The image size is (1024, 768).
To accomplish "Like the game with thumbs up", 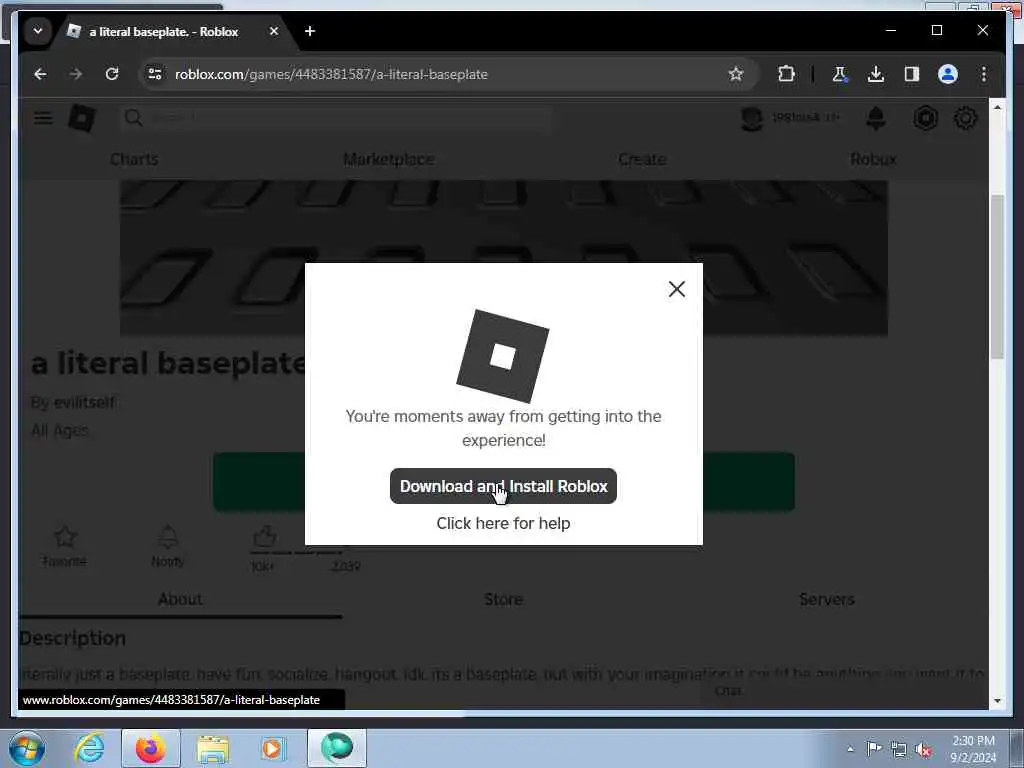I will 264,537.
